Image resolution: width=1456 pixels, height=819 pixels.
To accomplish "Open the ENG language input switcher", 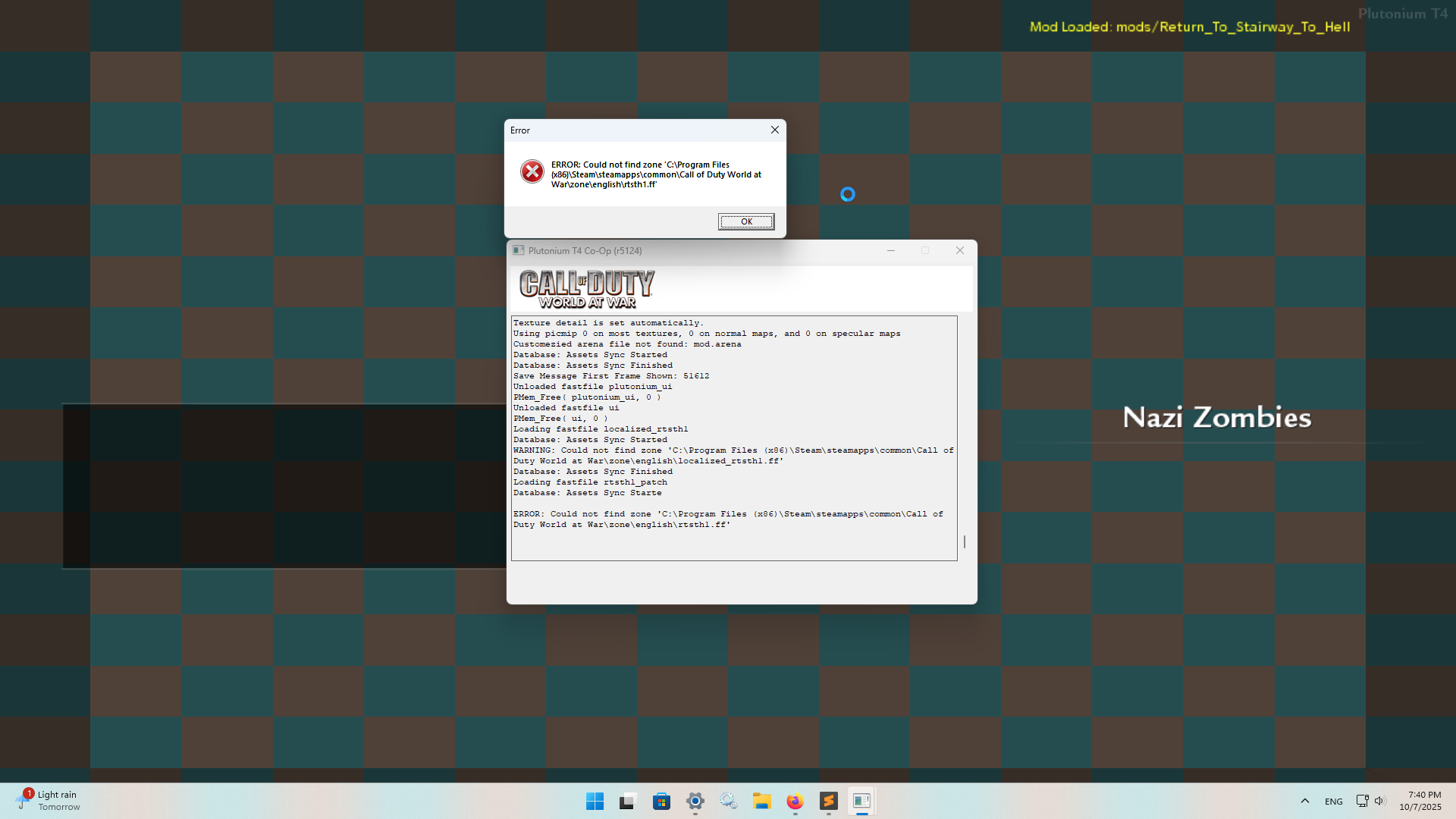I will point(1333,802).
